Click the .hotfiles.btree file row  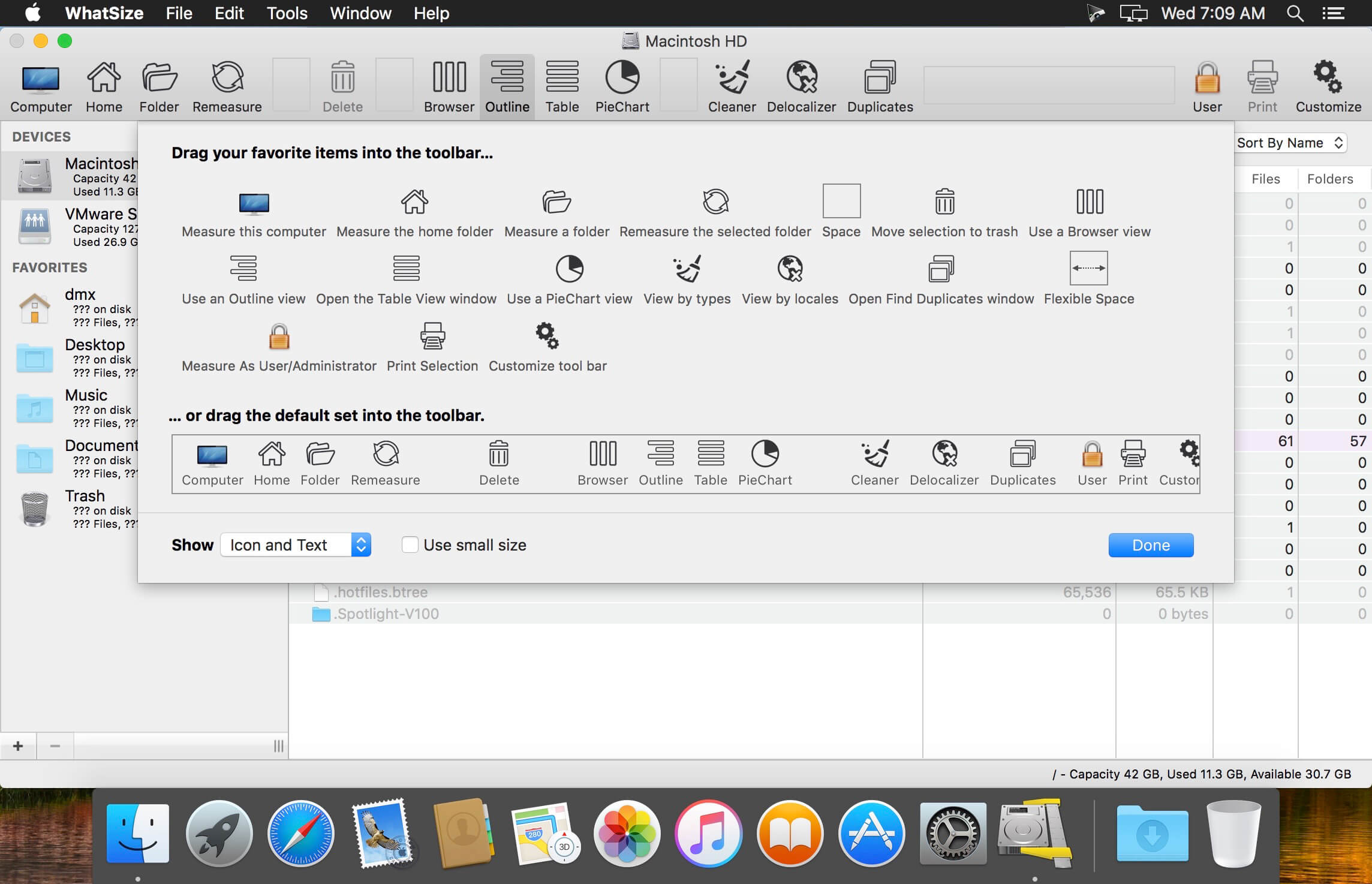pyautogui.click(x=830, y=592)
